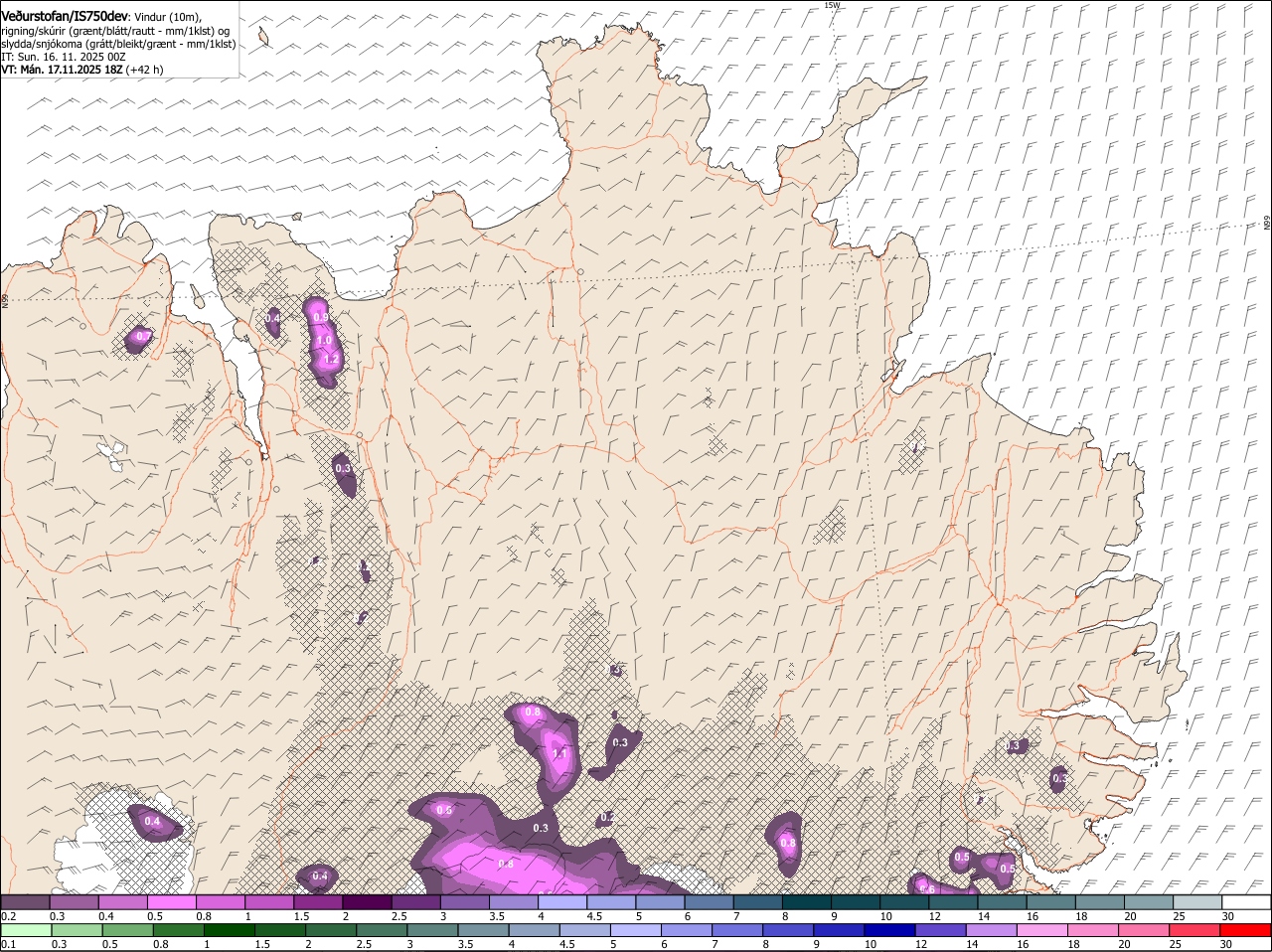Click the 1.1 precipitation value on the map
The width and height of the screenshot is (1272, 952).
pyautogui.click(x=559, y=754)
